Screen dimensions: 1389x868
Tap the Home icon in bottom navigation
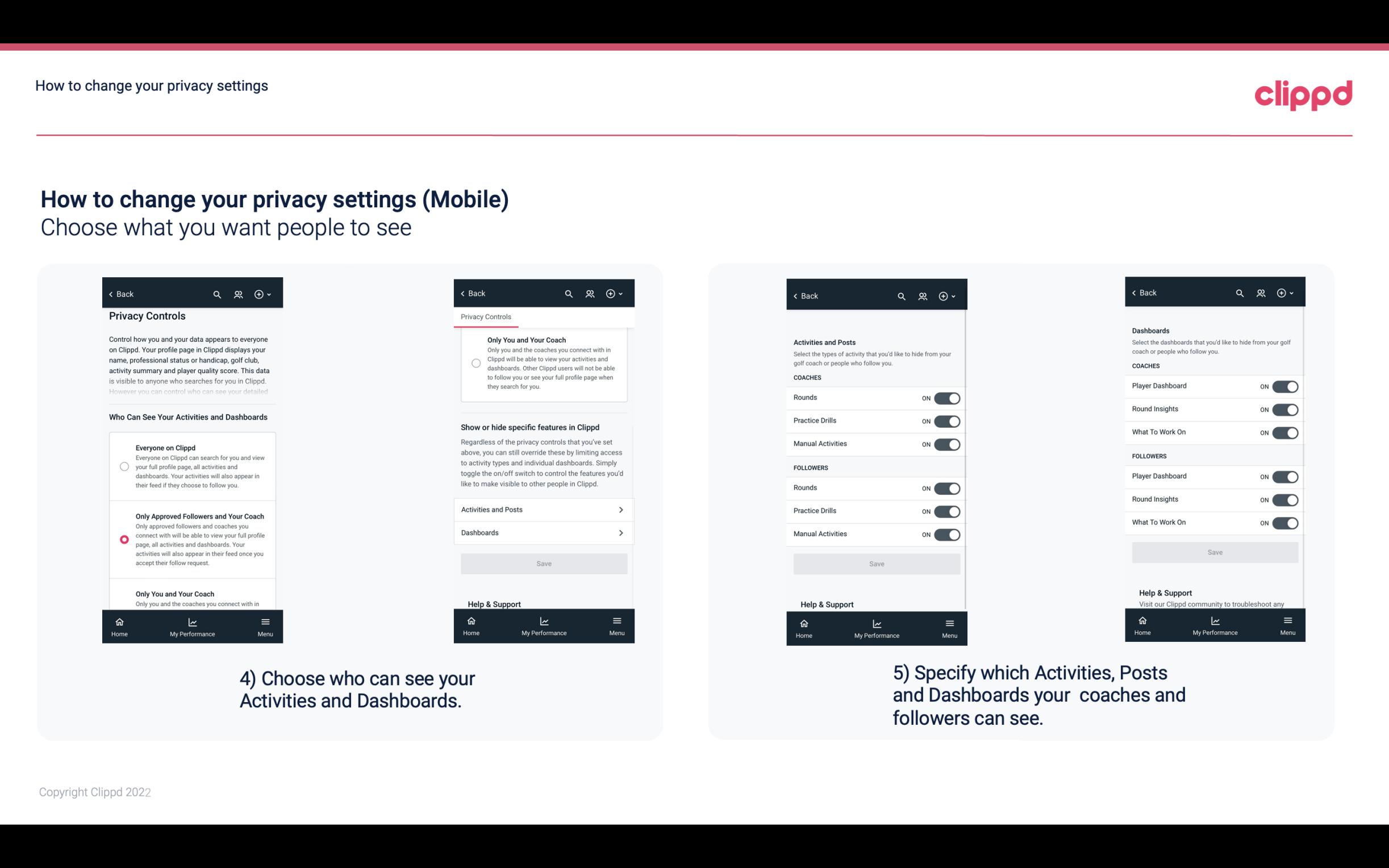pyautogui.click(x=119, y=621)
